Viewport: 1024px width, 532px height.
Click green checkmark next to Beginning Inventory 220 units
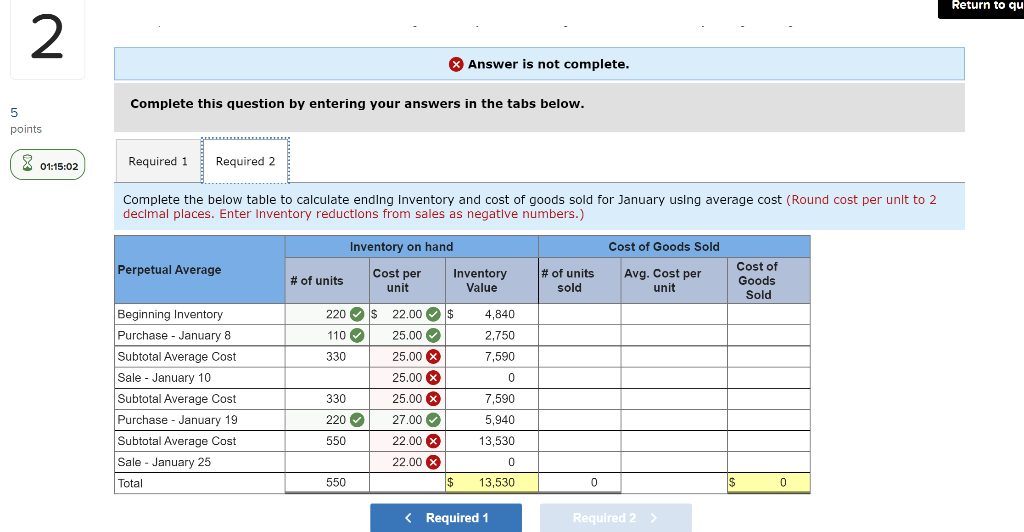(357, 314)
